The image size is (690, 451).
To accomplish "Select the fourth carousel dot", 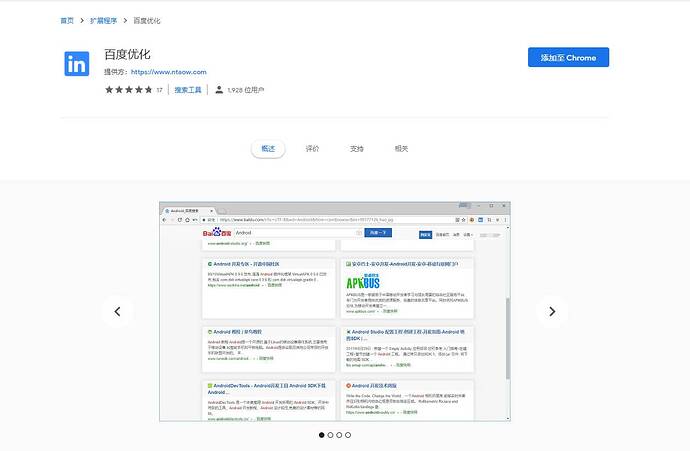I will [x=348, y=435].
